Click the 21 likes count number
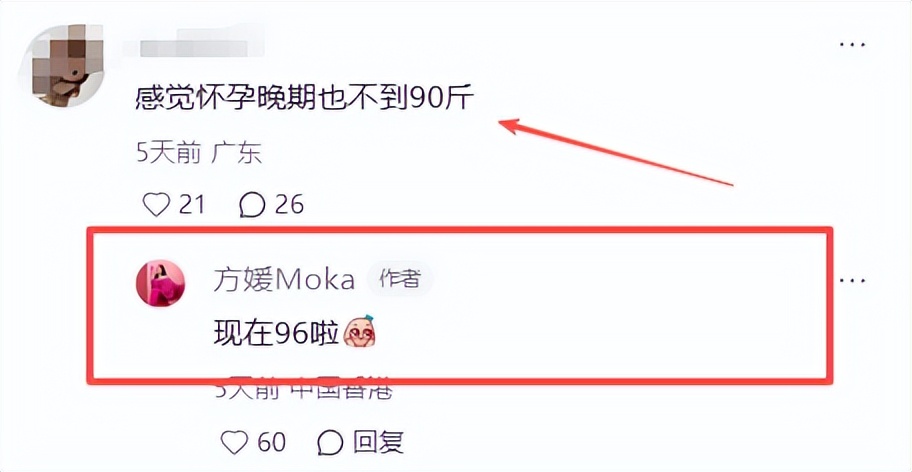 tap(191, 205)
